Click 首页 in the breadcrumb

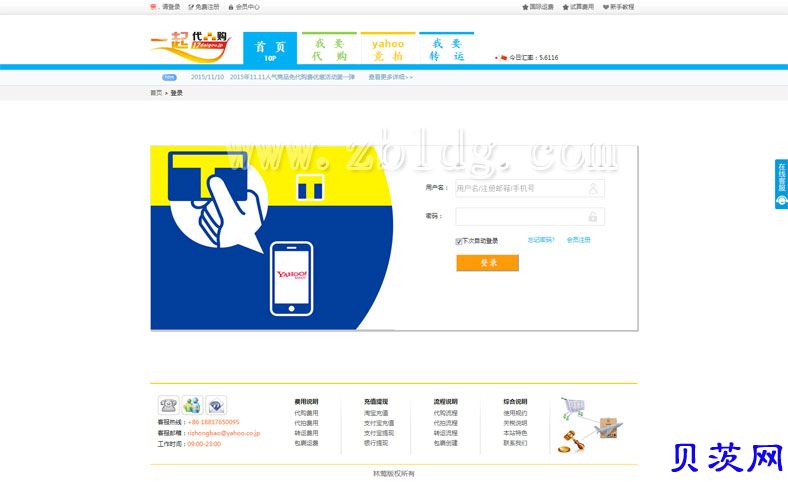pyautogui.click(x=156, y=93)
